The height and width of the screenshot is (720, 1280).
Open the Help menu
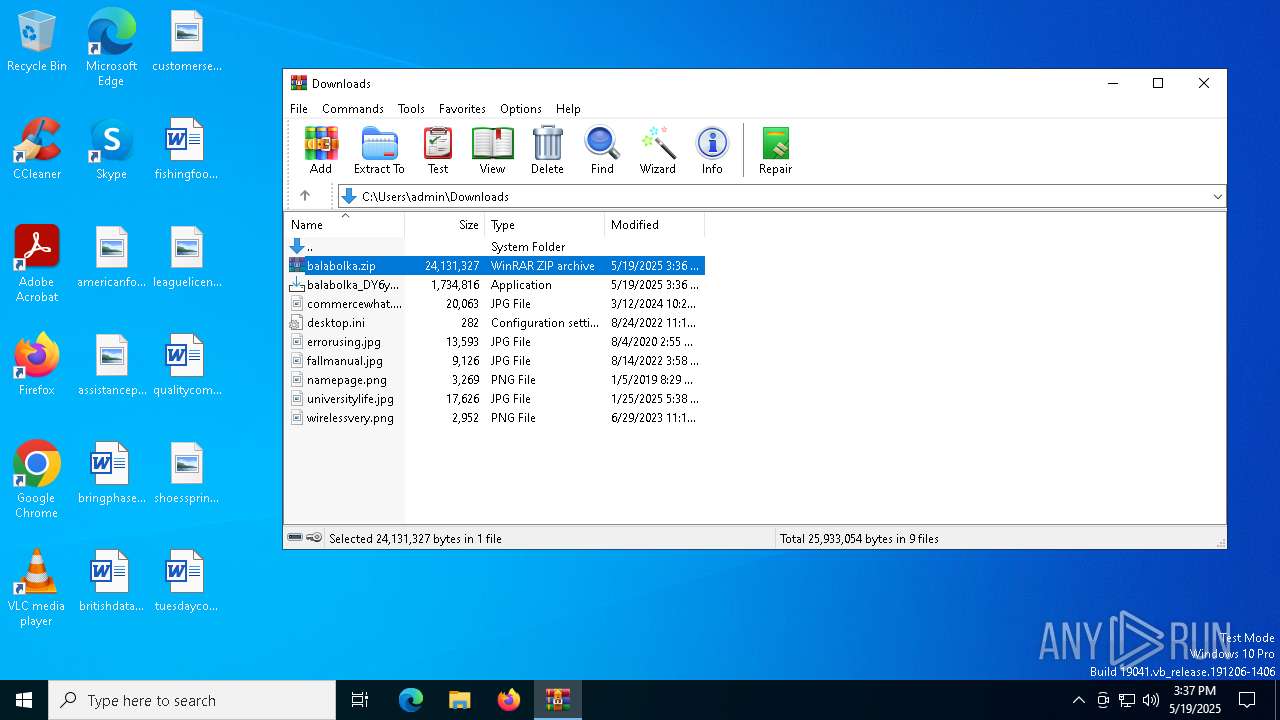point(568,108)
